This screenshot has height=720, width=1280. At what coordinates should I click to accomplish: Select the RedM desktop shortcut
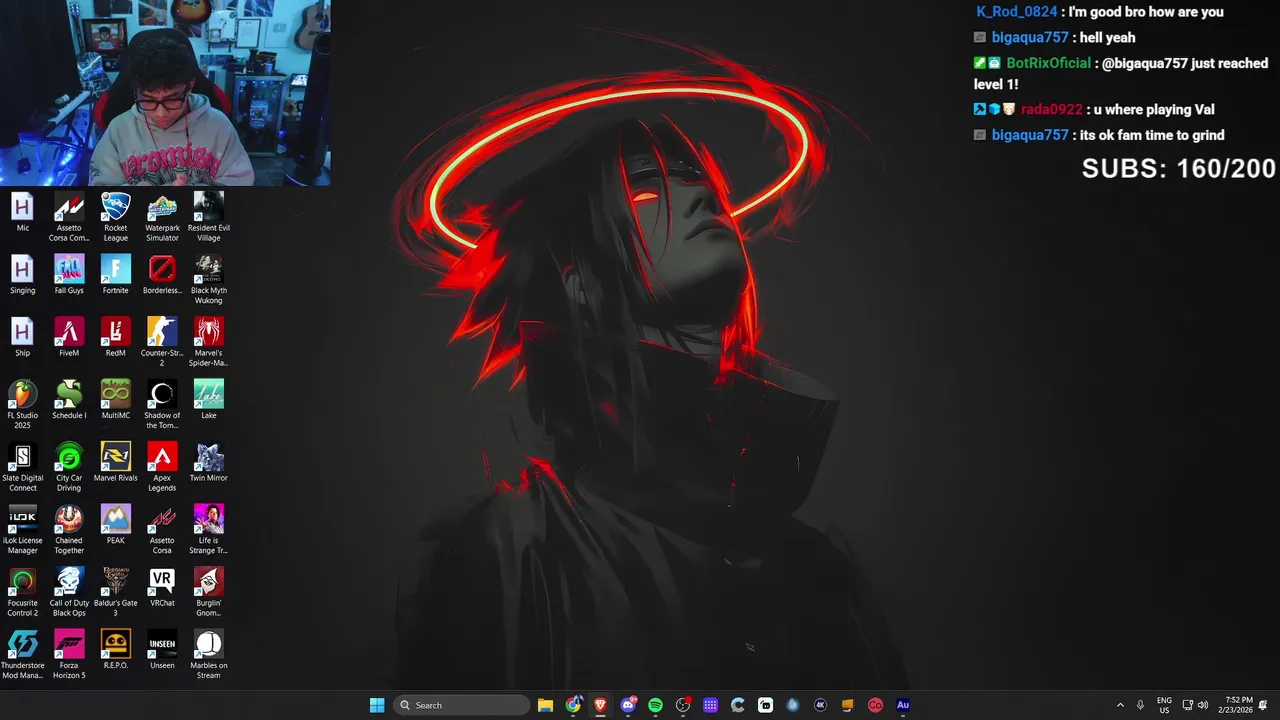[x=116, y=337]
